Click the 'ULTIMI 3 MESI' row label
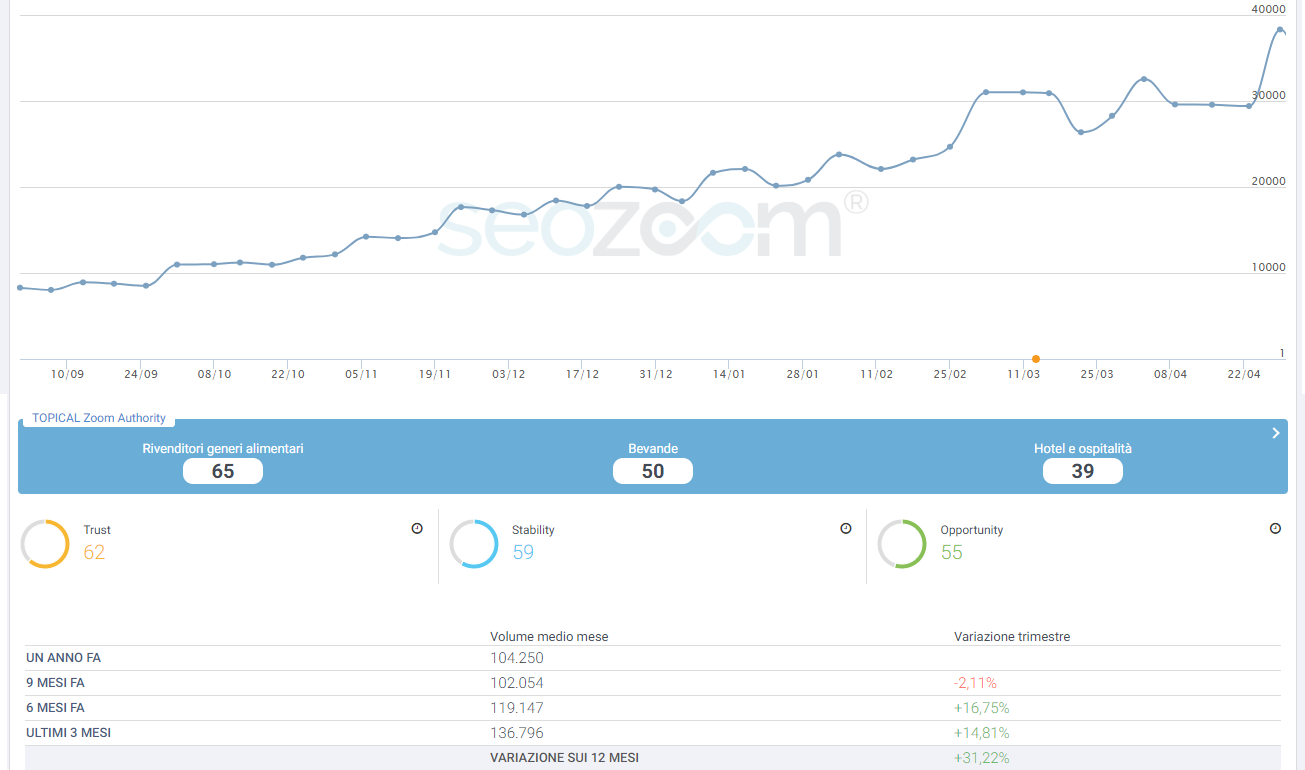The width and height of the screenshot is (1305, 770). click(69, 733)
